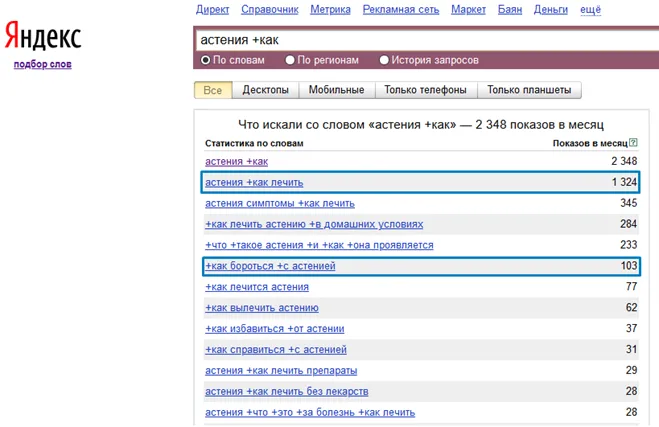Open the Директ link in top navigation
The height and width of the screenshot is (427, 659).
tap(213, 10)
